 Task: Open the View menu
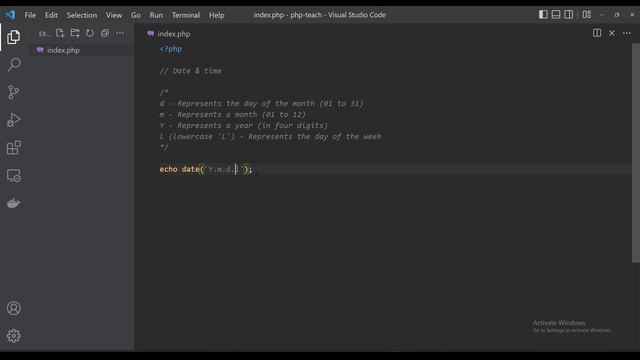(x=114, y=15)
